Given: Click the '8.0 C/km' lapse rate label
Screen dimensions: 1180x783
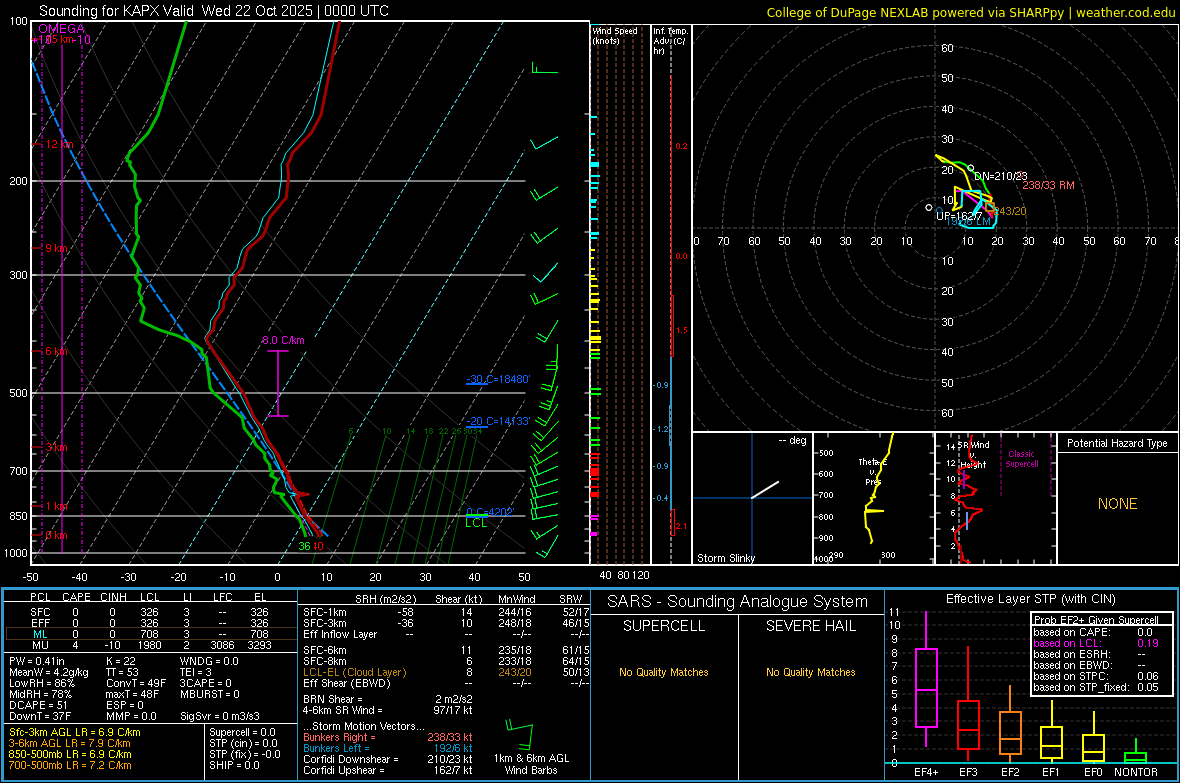Looking at the screenshot, I should pos(283,340).
